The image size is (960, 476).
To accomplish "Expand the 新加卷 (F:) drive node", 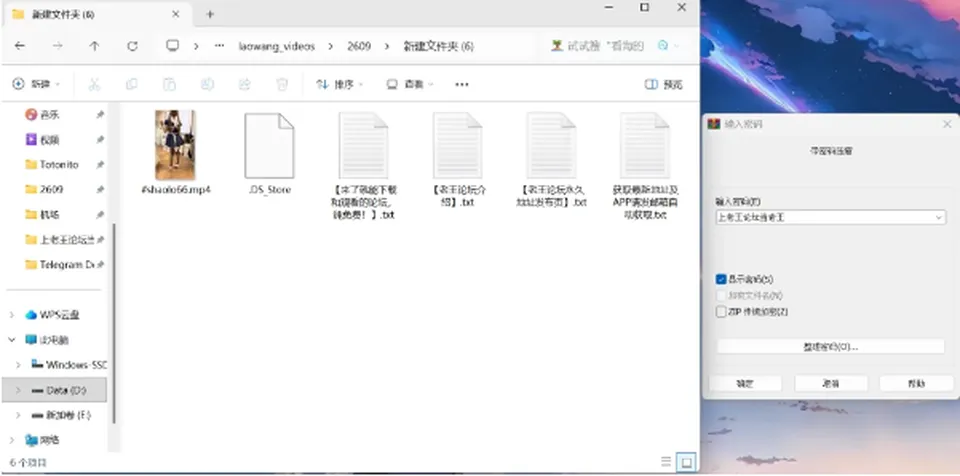I will click(18, 415).
